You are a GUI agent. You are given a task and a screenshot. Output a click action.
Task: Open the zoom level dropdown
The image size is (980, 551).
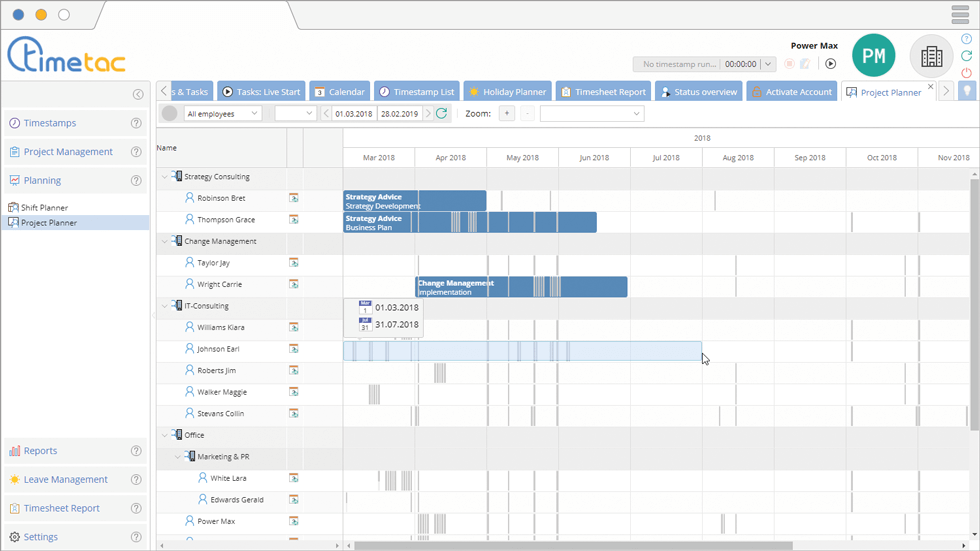(591, 114)
